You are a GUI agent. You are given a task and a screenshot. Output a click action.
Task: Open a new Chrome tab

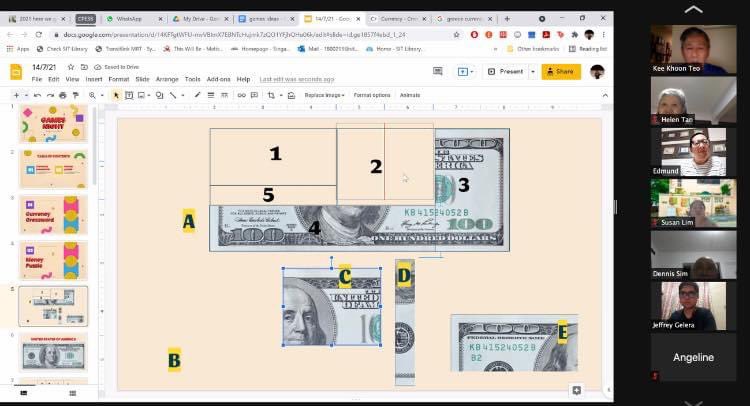click(507, 19)
